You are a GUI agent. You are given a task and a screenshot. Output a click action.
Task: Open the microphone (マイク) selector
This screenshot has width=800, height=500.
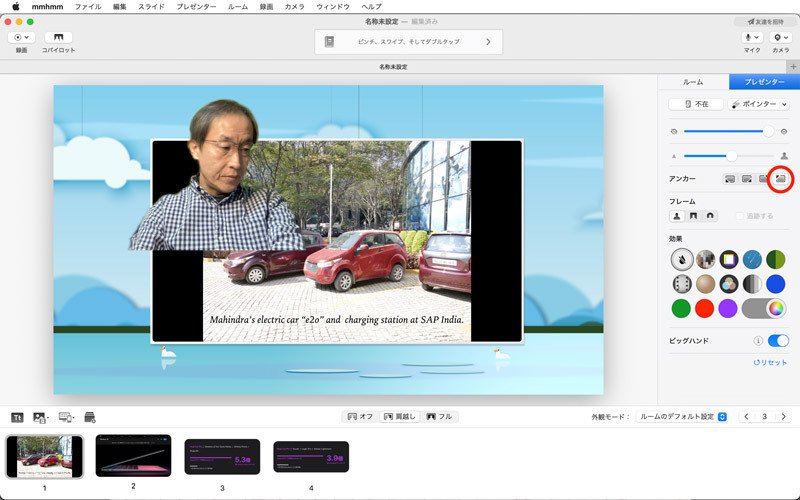pyautogui.click(x=752, y=37)
